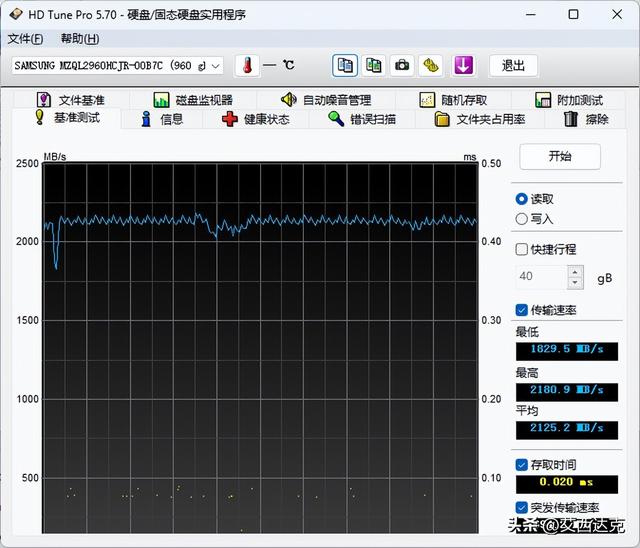640x548 pixels.
Task: Switch to the 信息 tab
Action: (x=162, y=119)
